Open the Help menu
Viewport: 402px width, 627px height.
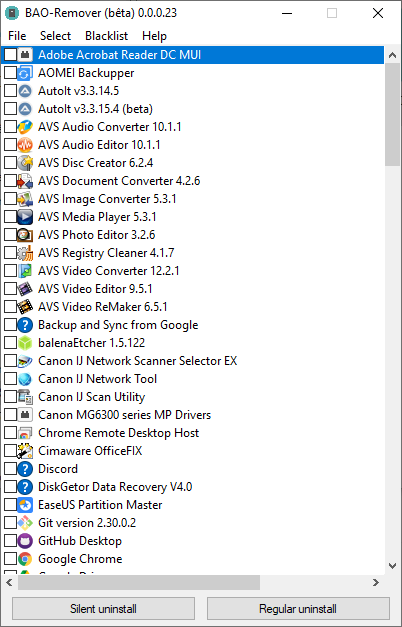(x=154, y=36)
